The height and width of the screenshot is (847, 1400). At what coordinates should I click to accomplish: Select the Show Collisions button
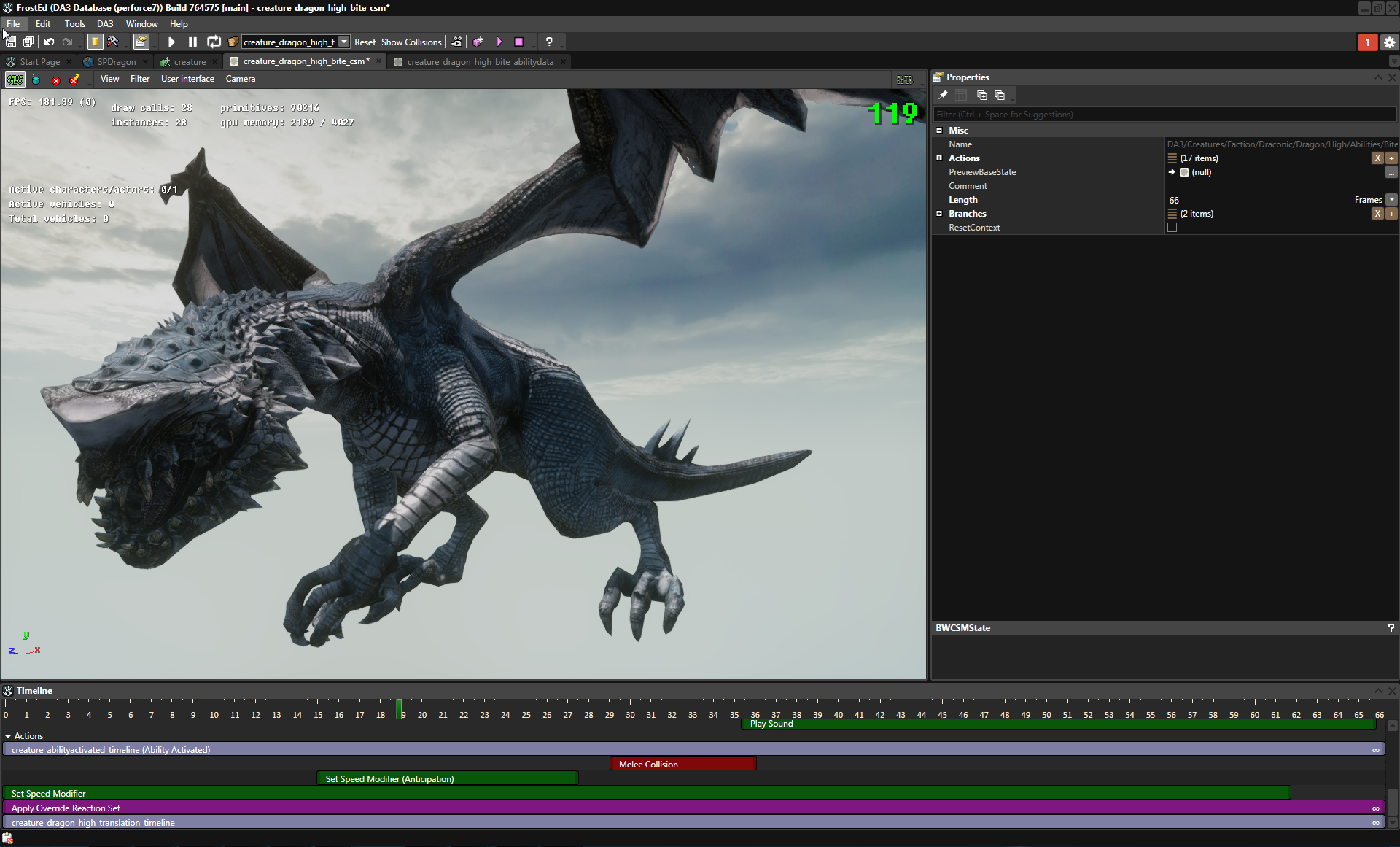click(x=412, y=41)
